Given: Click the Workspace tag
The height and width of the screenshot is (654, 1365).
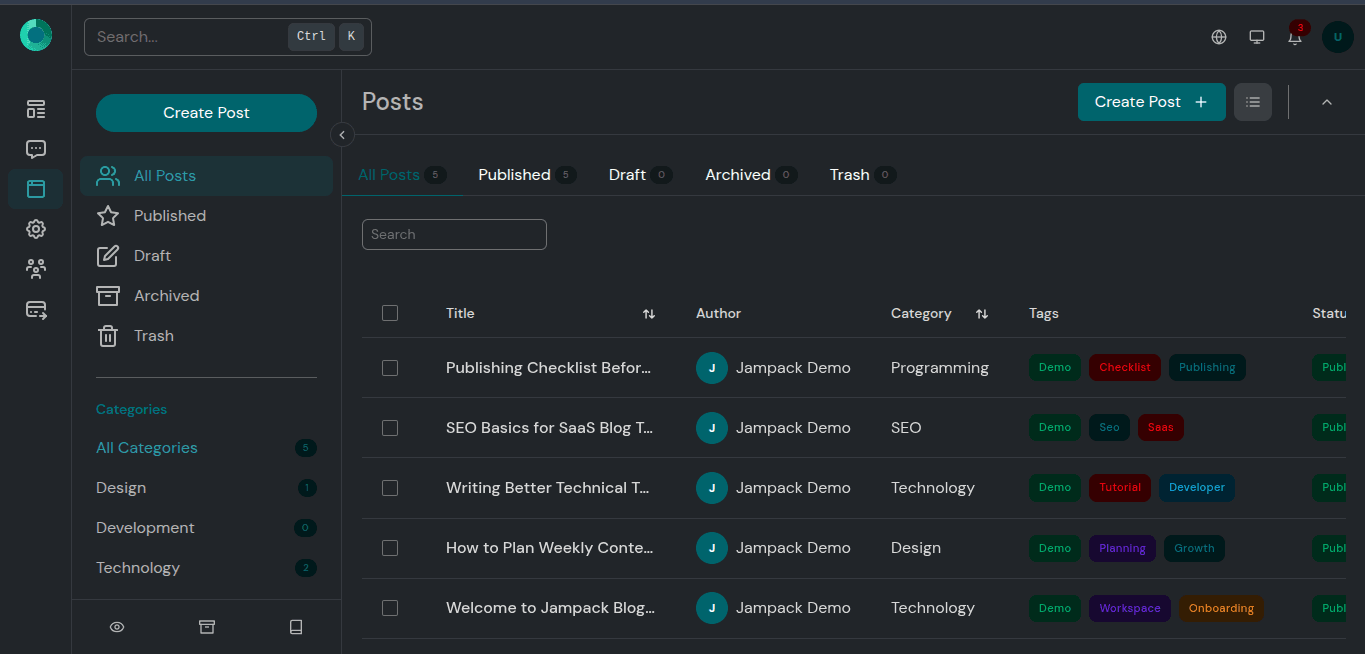Looking at the screenshot, I should (1130, 608).
